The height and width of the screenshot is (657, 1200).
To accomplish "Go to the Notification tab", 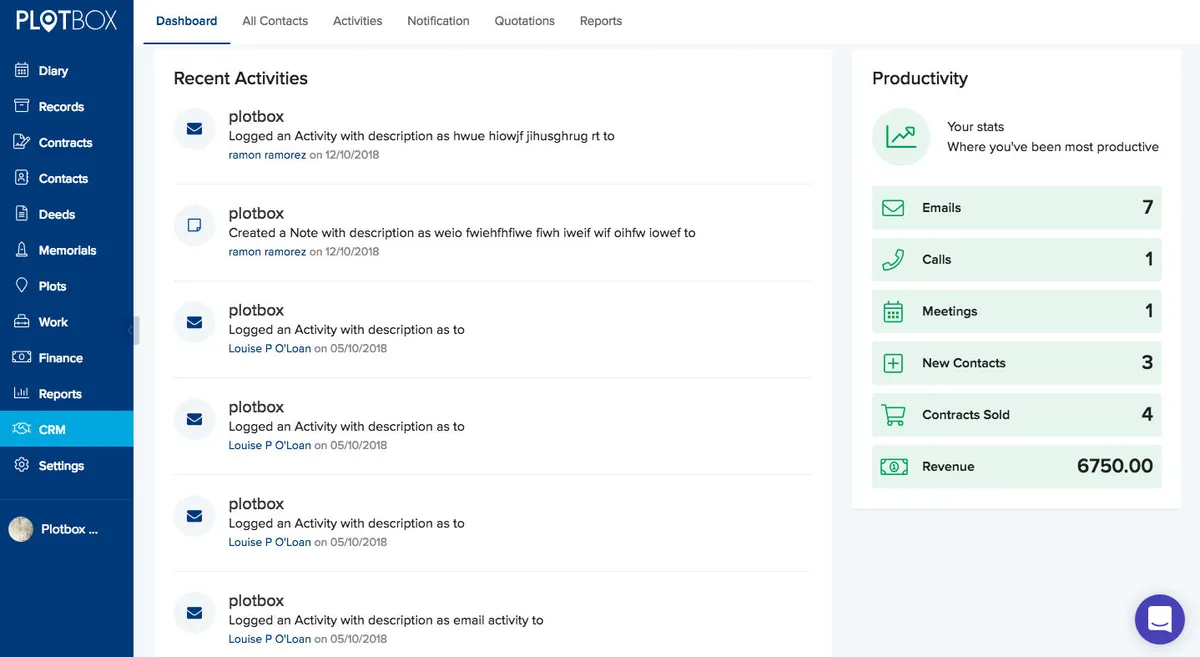I will tap(438, 21).
